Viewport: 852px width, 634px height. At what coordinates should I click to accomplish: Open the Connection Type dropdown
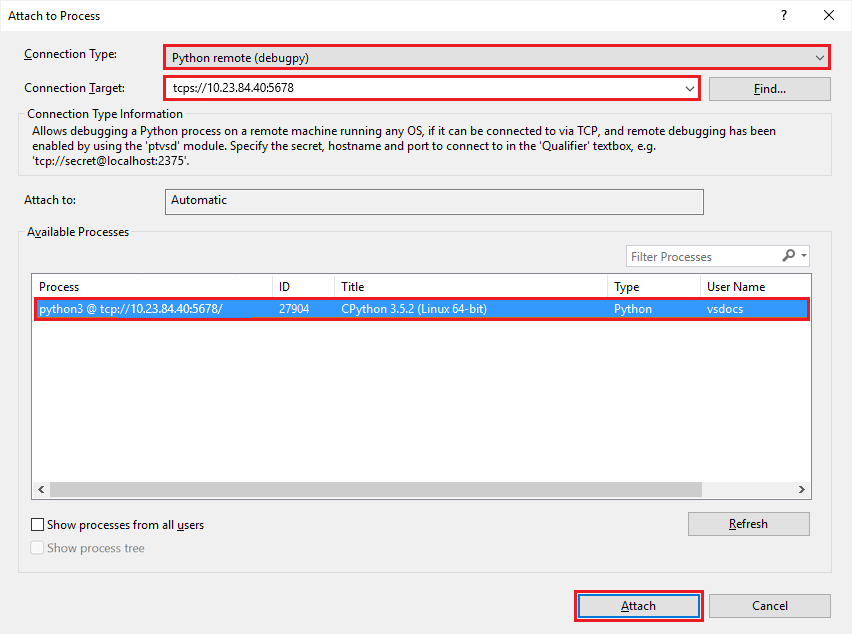(x=818, y=57)
